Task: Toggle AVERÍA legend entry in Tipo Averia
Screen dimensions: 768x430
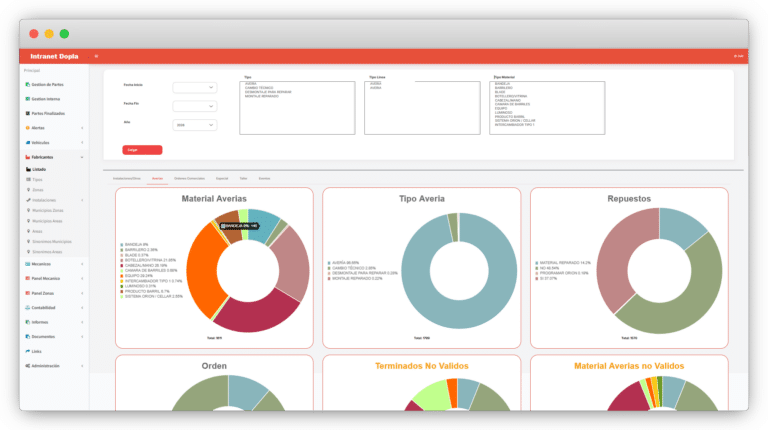Action: point(343,263)
